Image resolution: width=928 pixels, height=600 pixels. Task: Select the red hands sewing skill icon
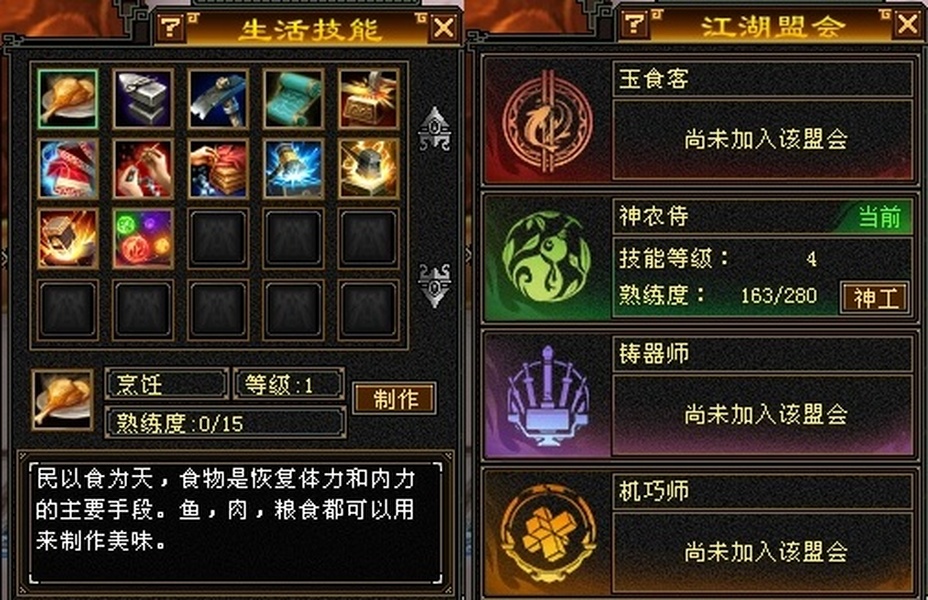(x=143, y=169)
